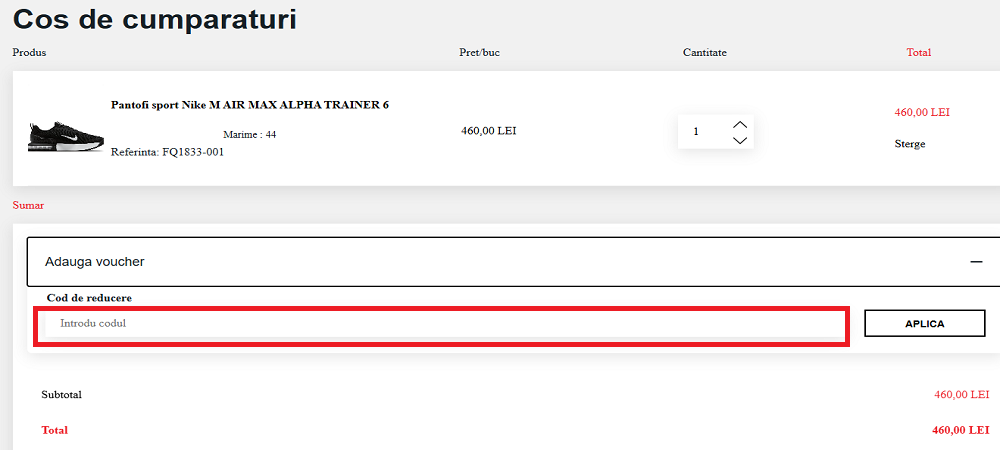Click the 'Sumar' section label
The width and height of the screenshot is (1000, 450).
pyautogui.click(x=28, y=206)
